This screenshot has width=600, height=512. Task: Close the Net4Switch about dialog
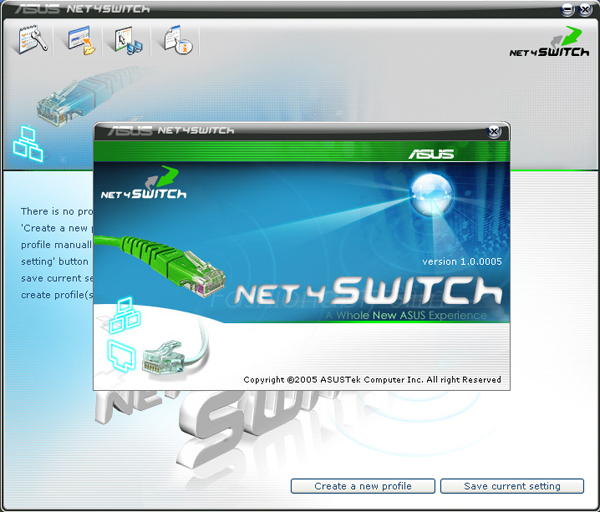point(494,132)
